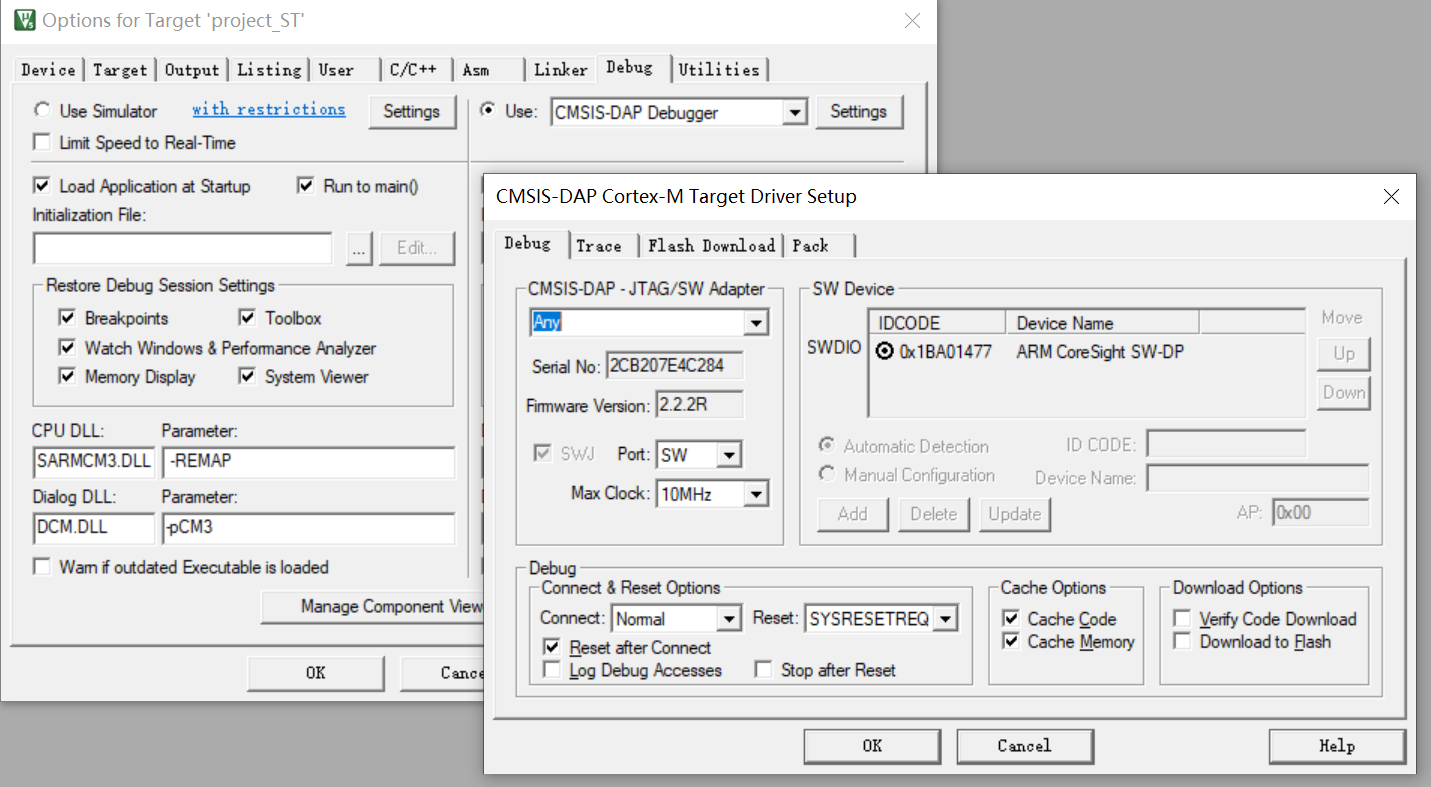Cancel the CMSIS-DAP driver setup dialog
Screen dimensions: 1431x787
point(1025,746)
